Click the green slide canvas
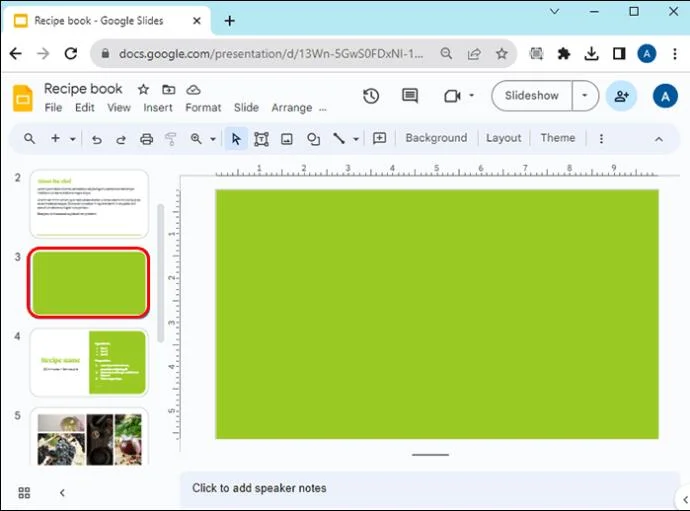This screenshot has width=690, height=511. point(437,314)
